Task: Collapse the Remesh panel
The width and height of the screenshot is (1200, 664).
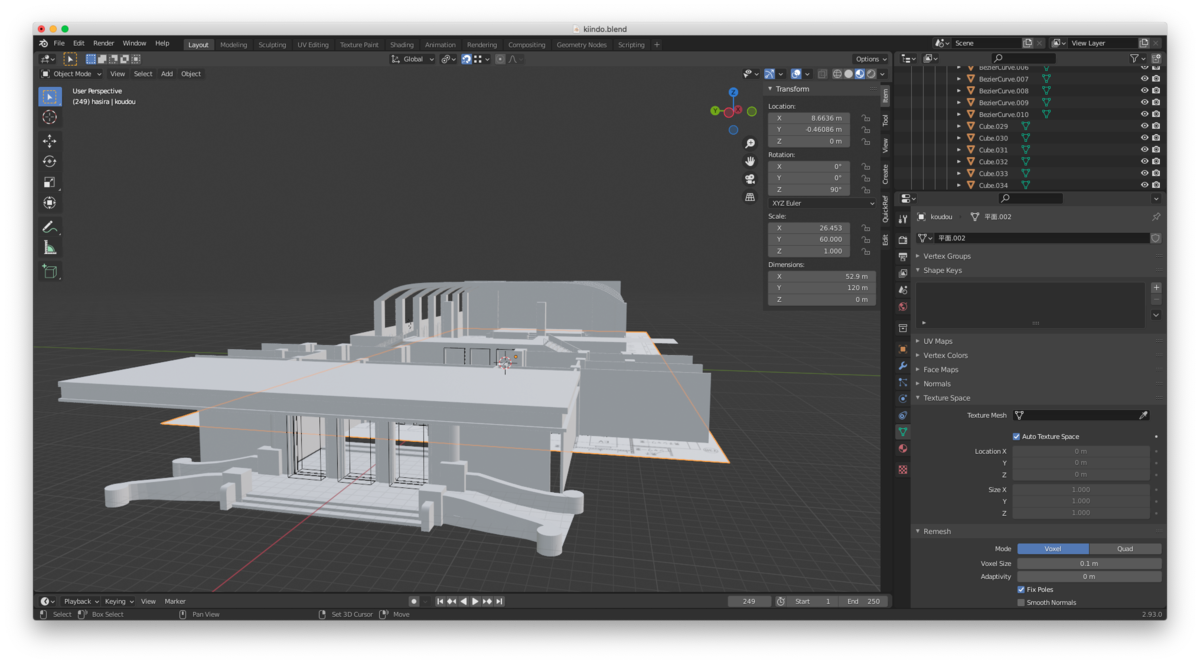Action: click(937, 531)
